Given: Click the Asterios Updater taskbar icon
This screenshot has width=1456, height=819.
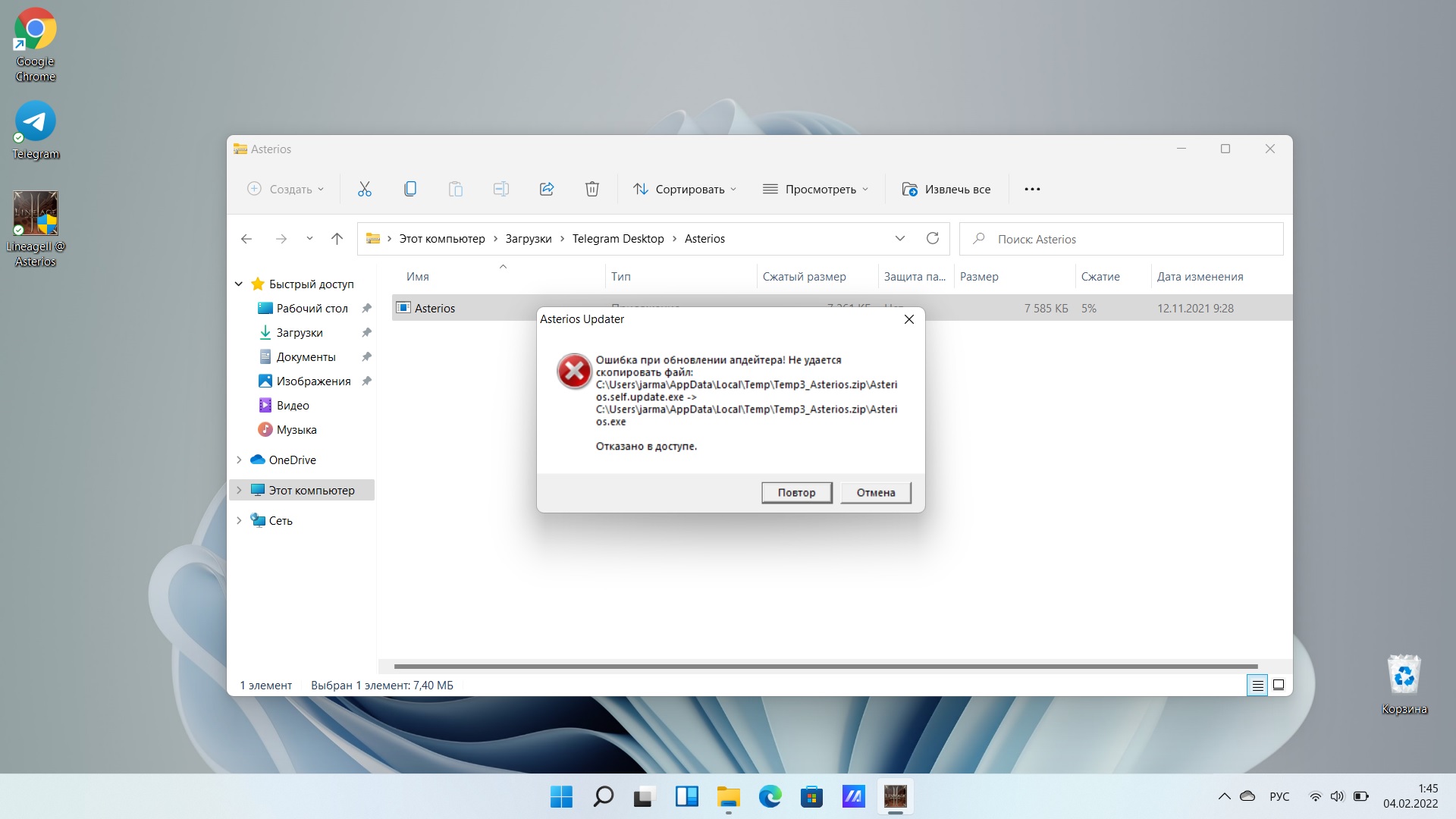Looking at the screenshot, I should [896, 796].
